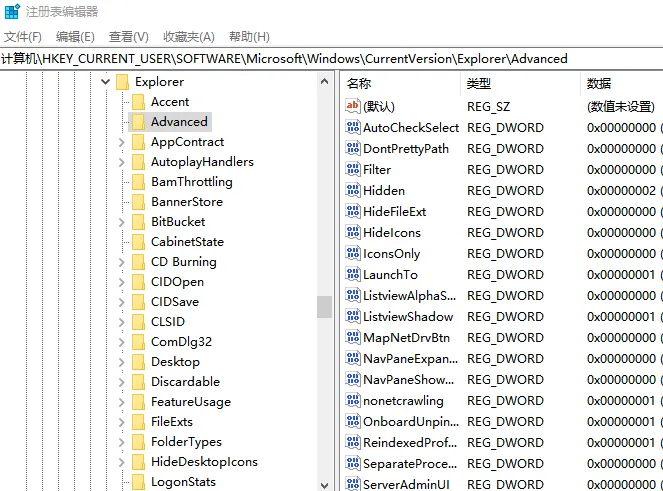The height and width of the screenshot is (491, 663).
Task: Expand the FolderTypes key
Action: point(122,442)
